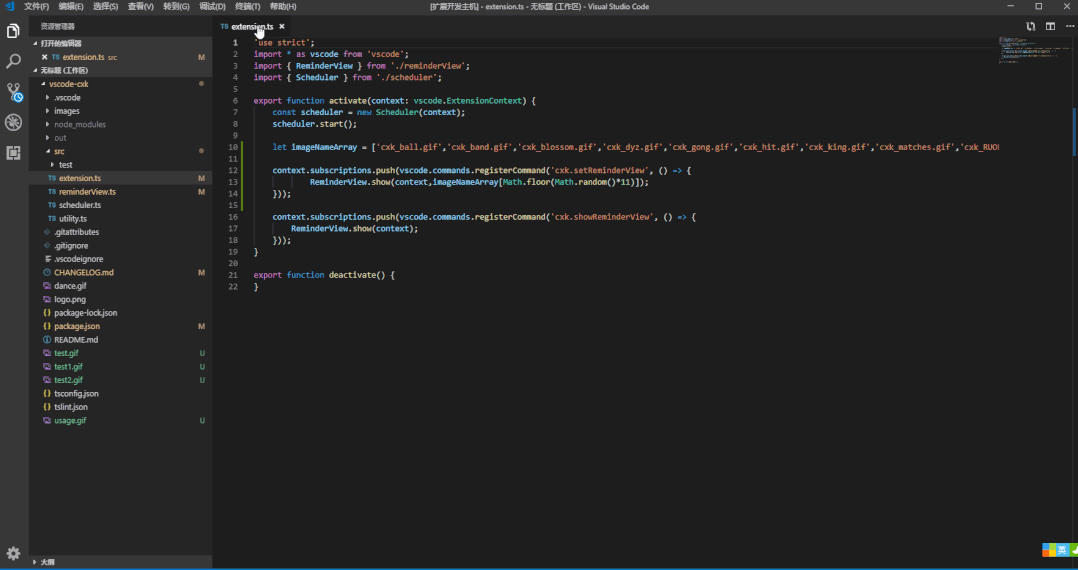This screenshot has height=570, width=1078.
Task: Open the editor More Actions ellipsis
Action: pyautogui.click(x=1069, y=27)
